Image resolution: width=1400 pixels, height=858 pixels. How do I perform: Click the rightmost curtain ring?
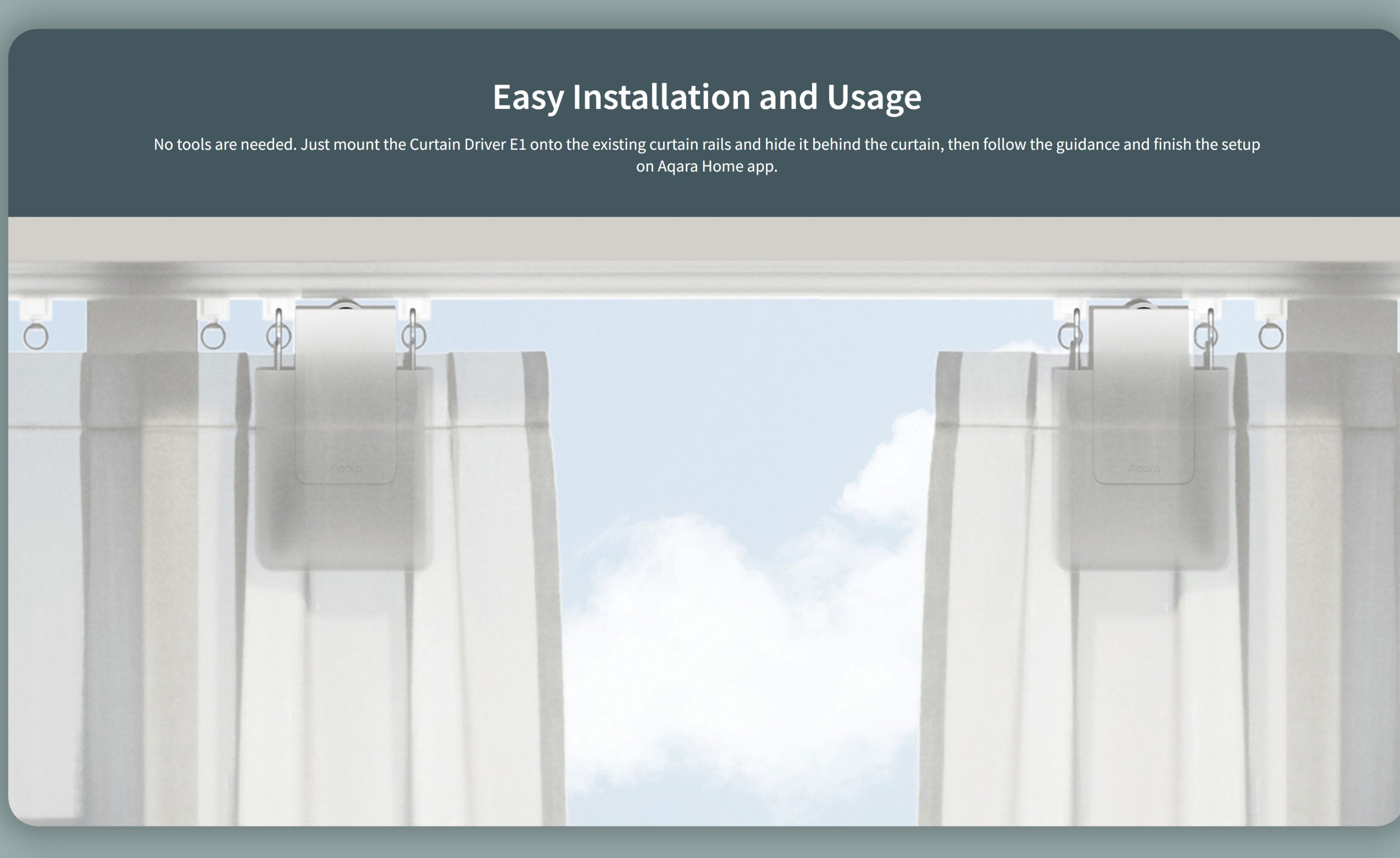click(x=1271, y=337)
